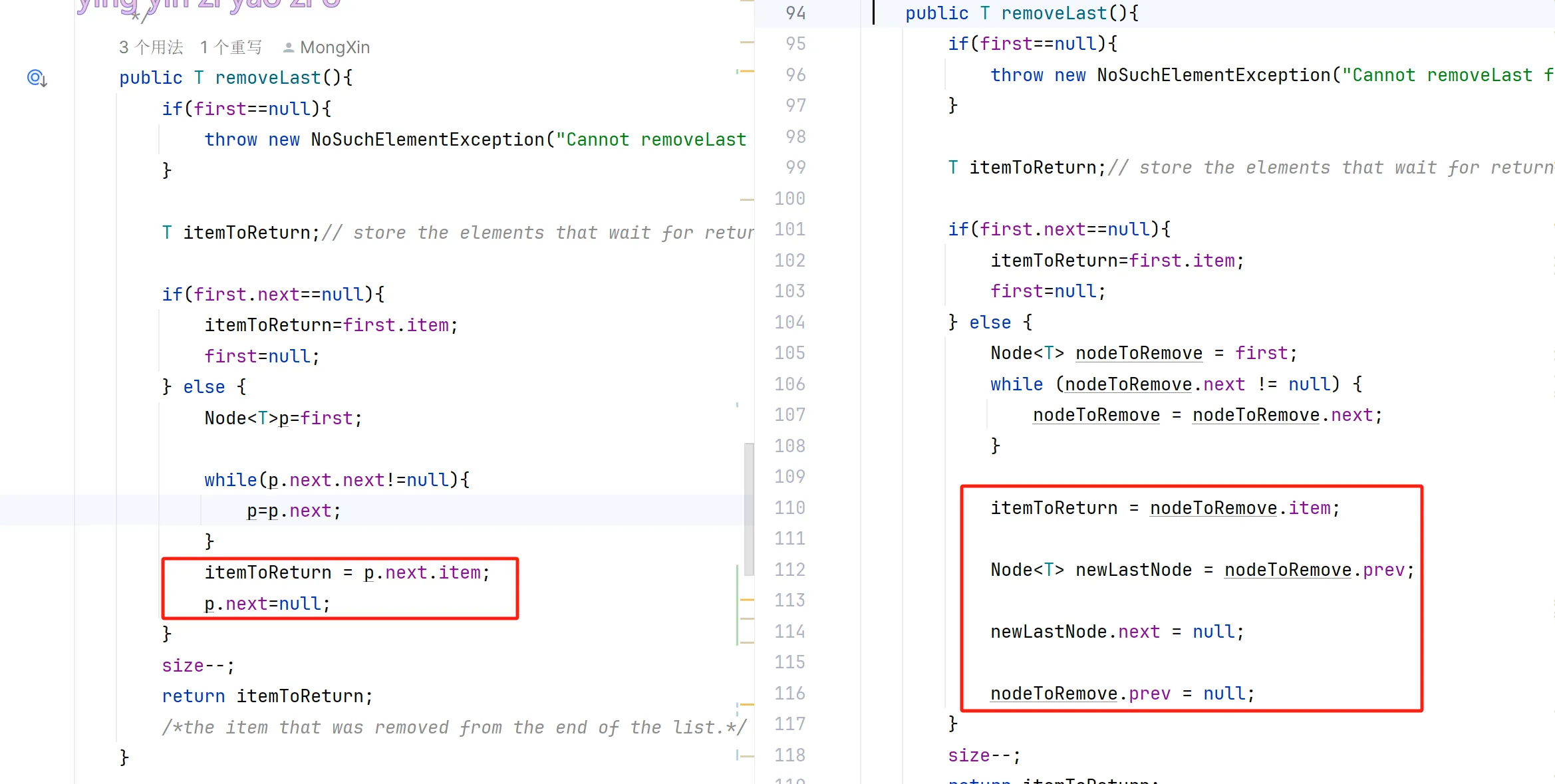Image resolution: width=1555 pixels, height=784 pixels.
Task: Click the "p.next=null;" statement in left pane
Action: [267, 604]
